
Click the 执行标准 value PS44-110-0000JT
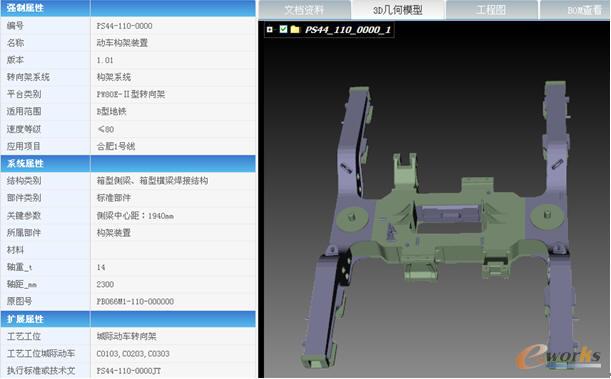129,371
